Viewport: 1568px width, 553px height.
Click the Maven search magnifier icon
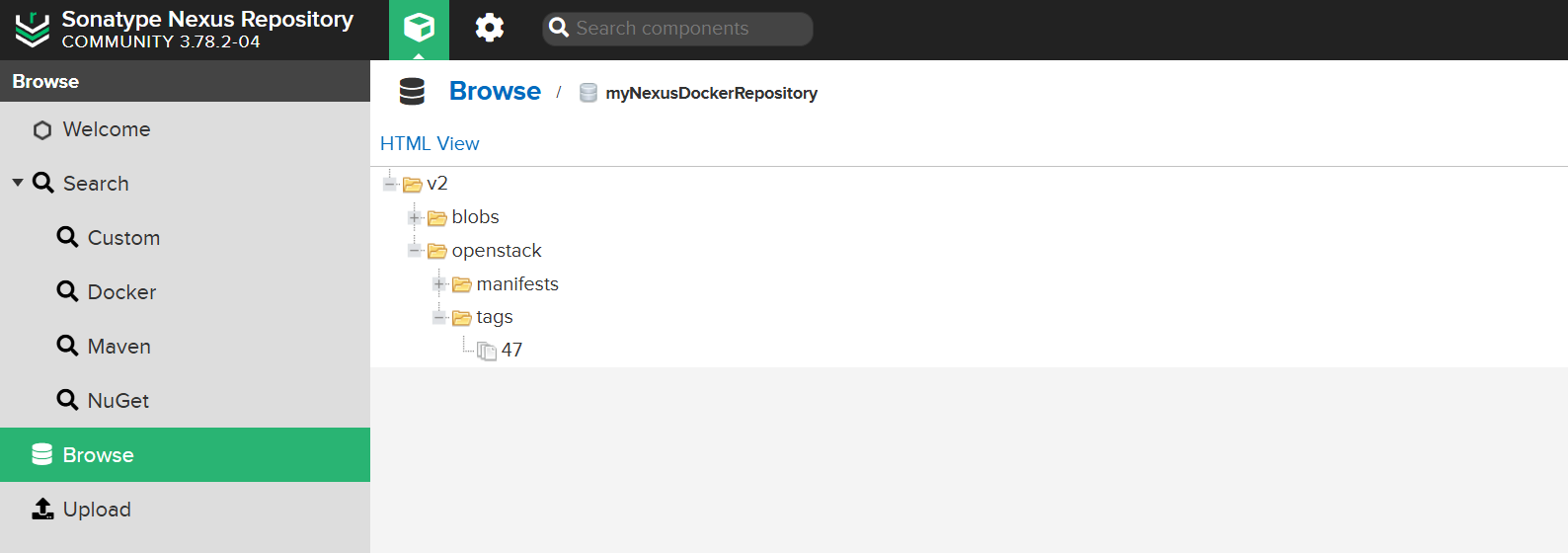click(67, 346)
